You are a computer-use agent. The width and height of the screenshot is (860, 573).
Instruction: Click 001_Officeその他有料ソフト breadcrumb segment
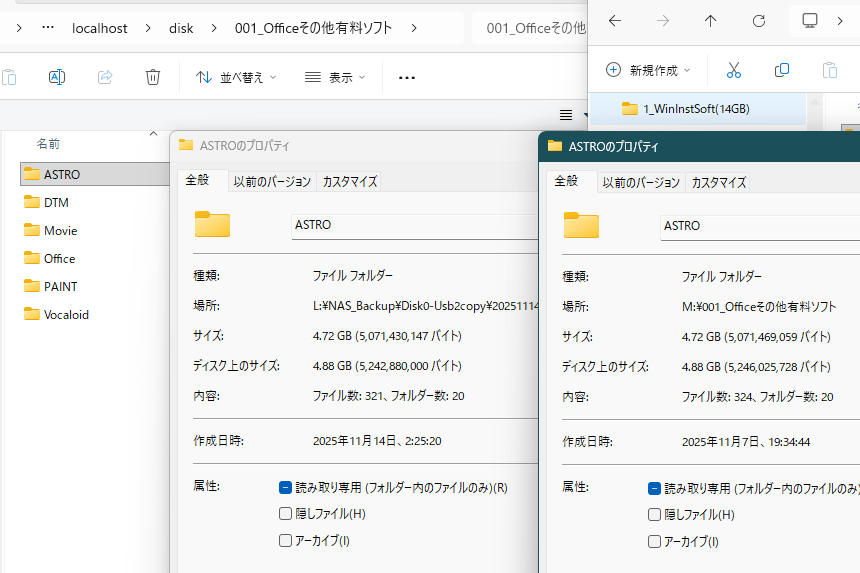[313, 28]
